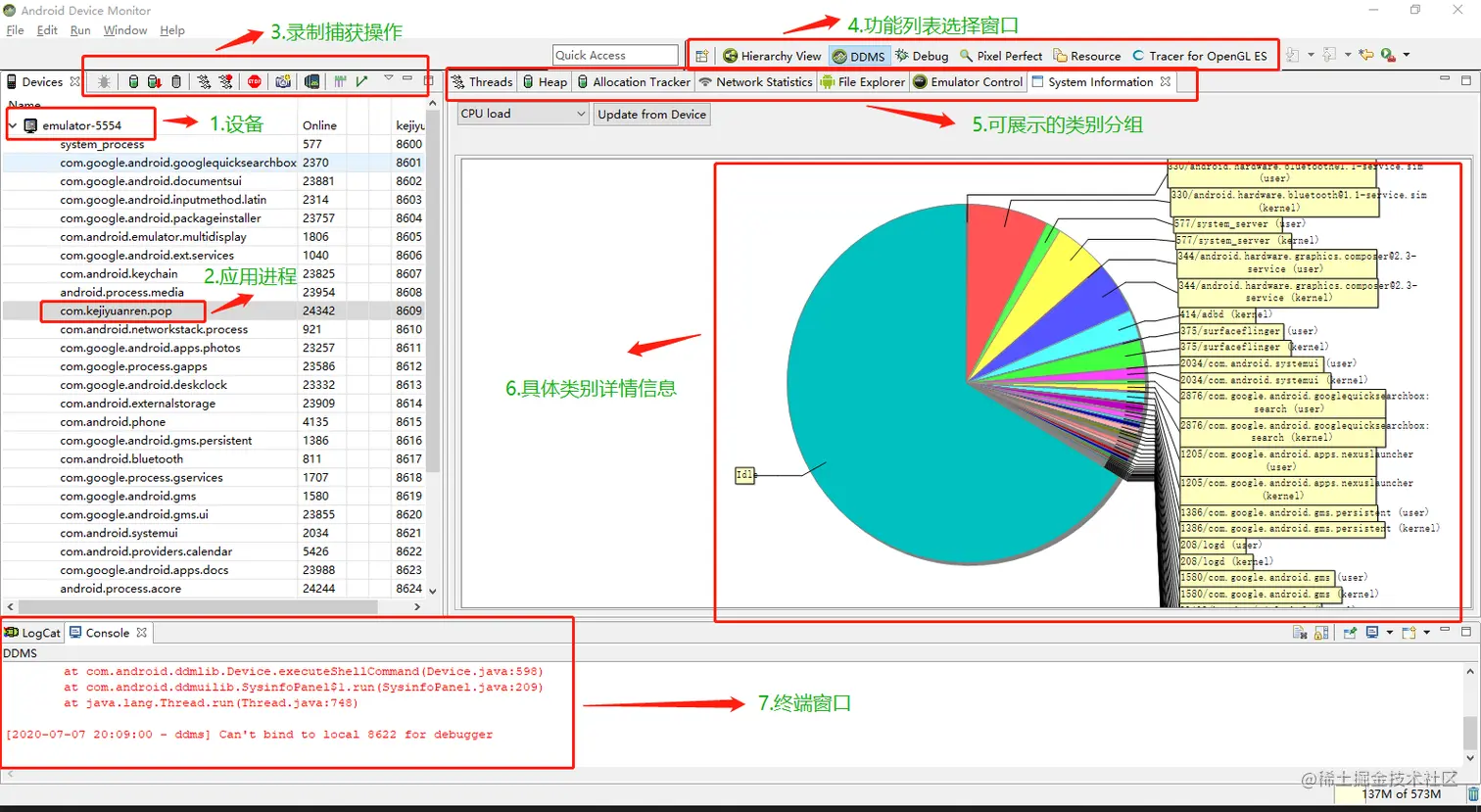Viewport: 1481px width, 812px height.
Task: Click the Quick Access search field
Action: pos(615,55)
